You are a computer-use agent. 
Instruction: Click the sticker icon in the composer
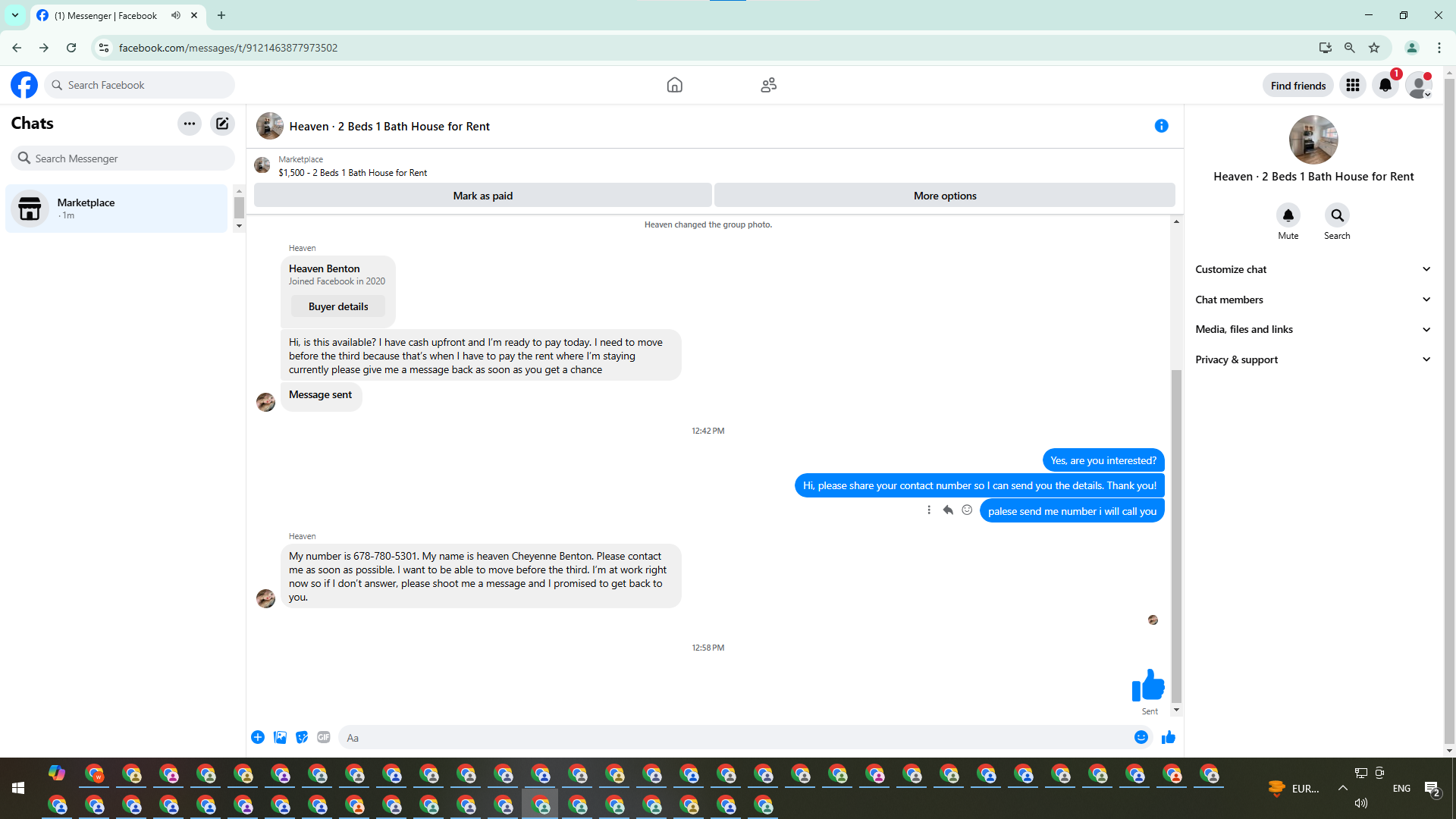click(302, 737)
